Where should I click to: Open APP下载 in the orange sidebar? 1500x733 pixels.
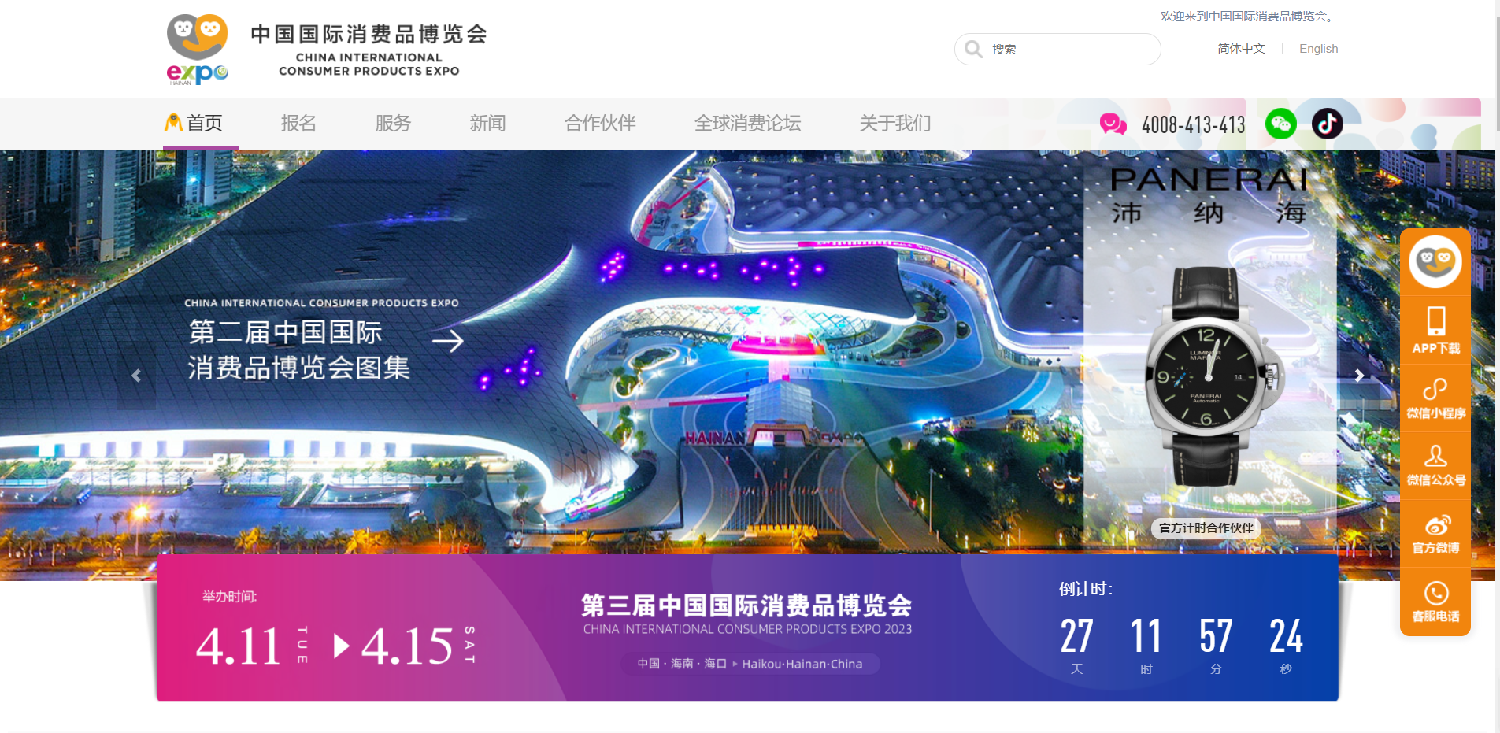(x=1436, y=330)
